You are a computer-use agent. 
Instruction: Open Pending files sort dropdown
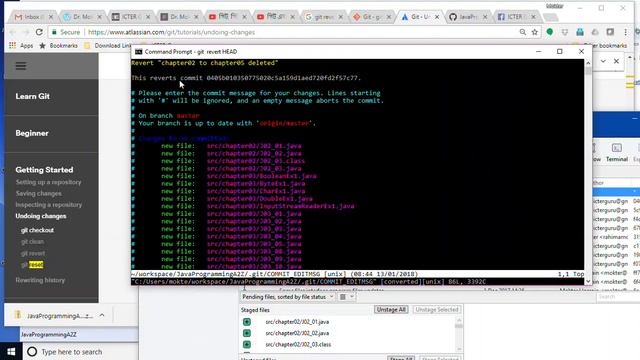[288, 297]
